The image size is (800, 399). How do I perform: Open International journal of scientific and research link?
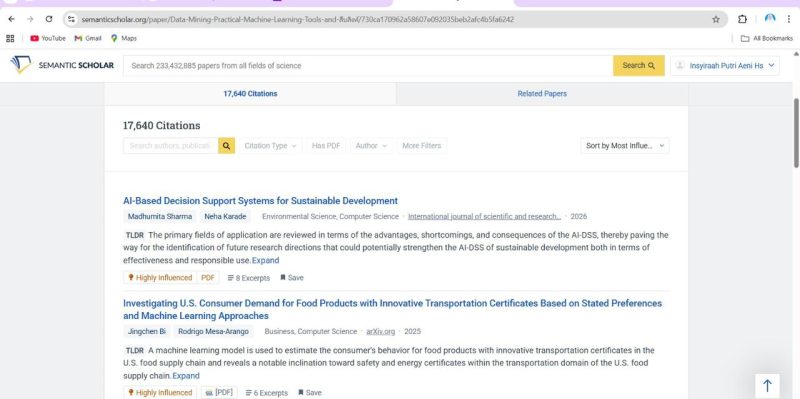point(484,216)
